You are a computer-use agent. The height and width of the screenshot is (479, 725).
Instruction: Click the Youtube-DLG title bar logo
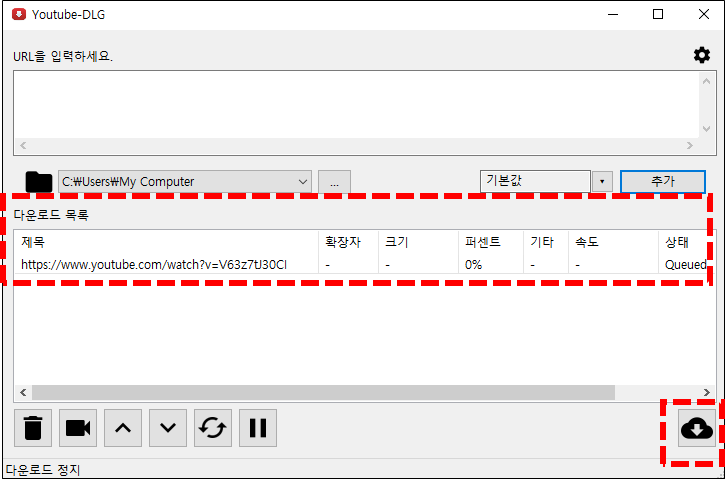pyautogui.click(x=19, y=14)
